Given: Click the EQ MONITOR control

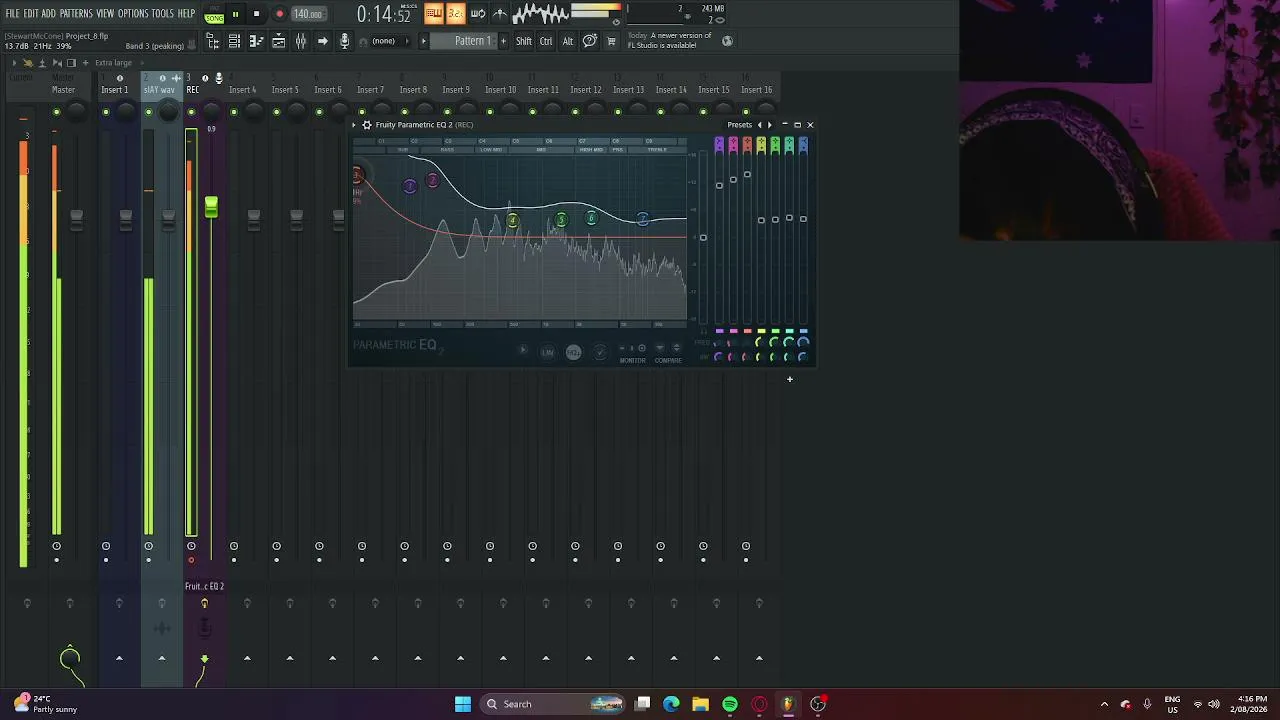Looking at the screenshot, I should [633, 353].
